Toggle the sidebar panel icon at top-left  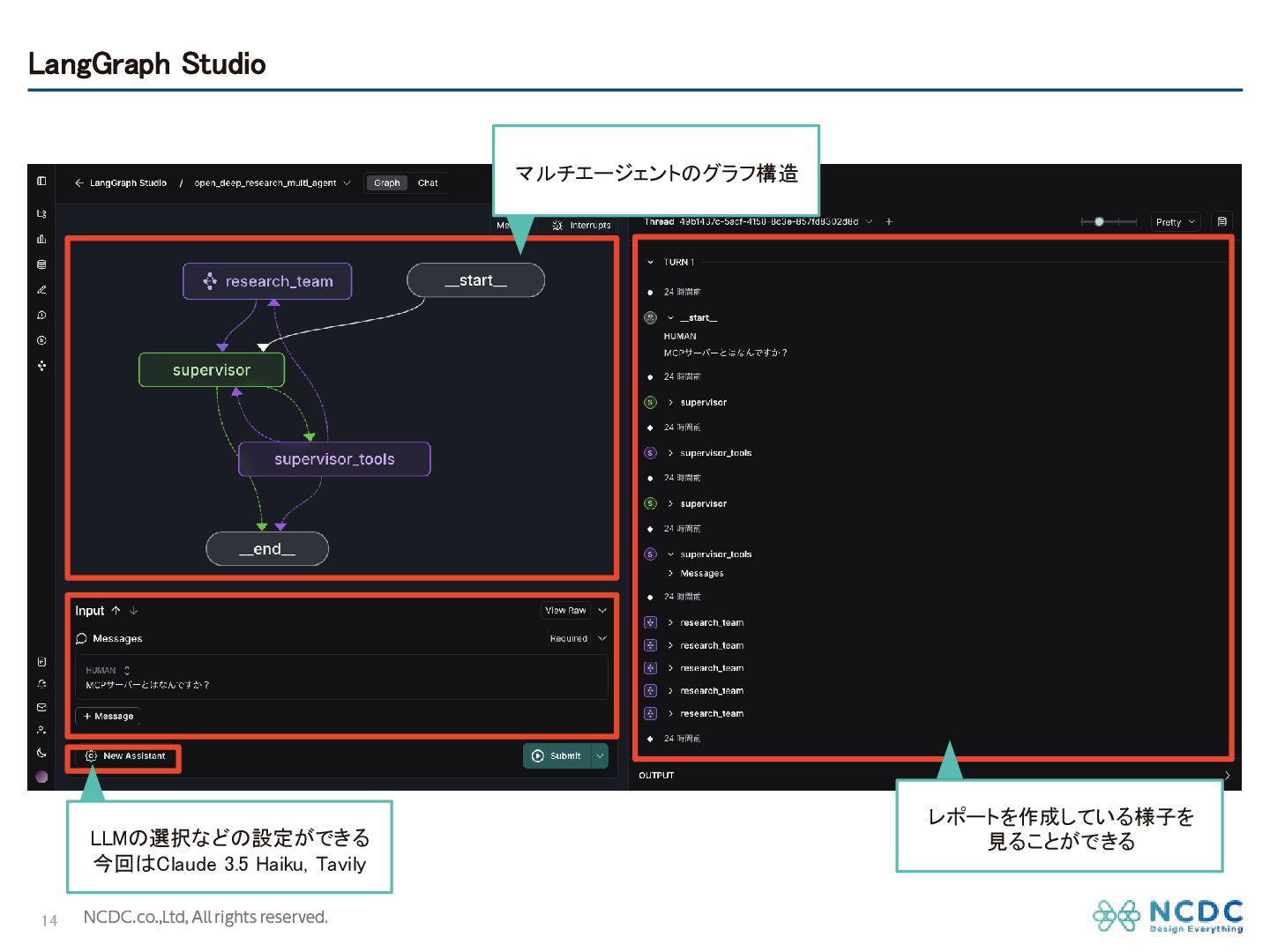[x=41, y=181]
